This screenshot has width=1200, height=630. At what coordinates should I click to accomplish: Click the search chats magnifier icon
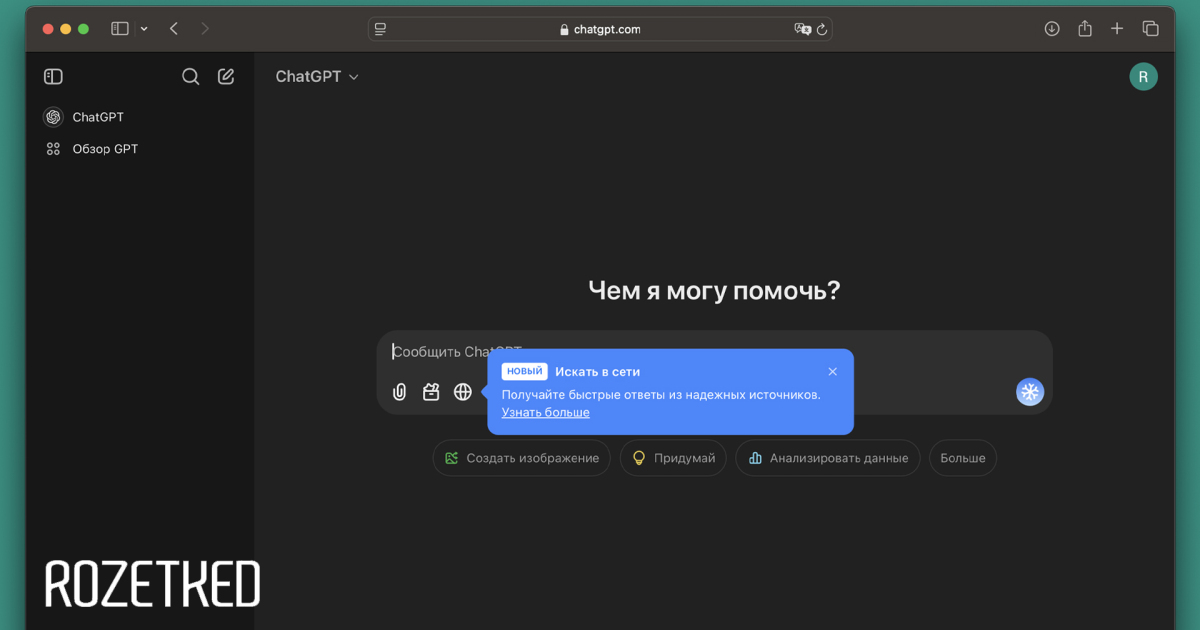[x=190, y=77]
